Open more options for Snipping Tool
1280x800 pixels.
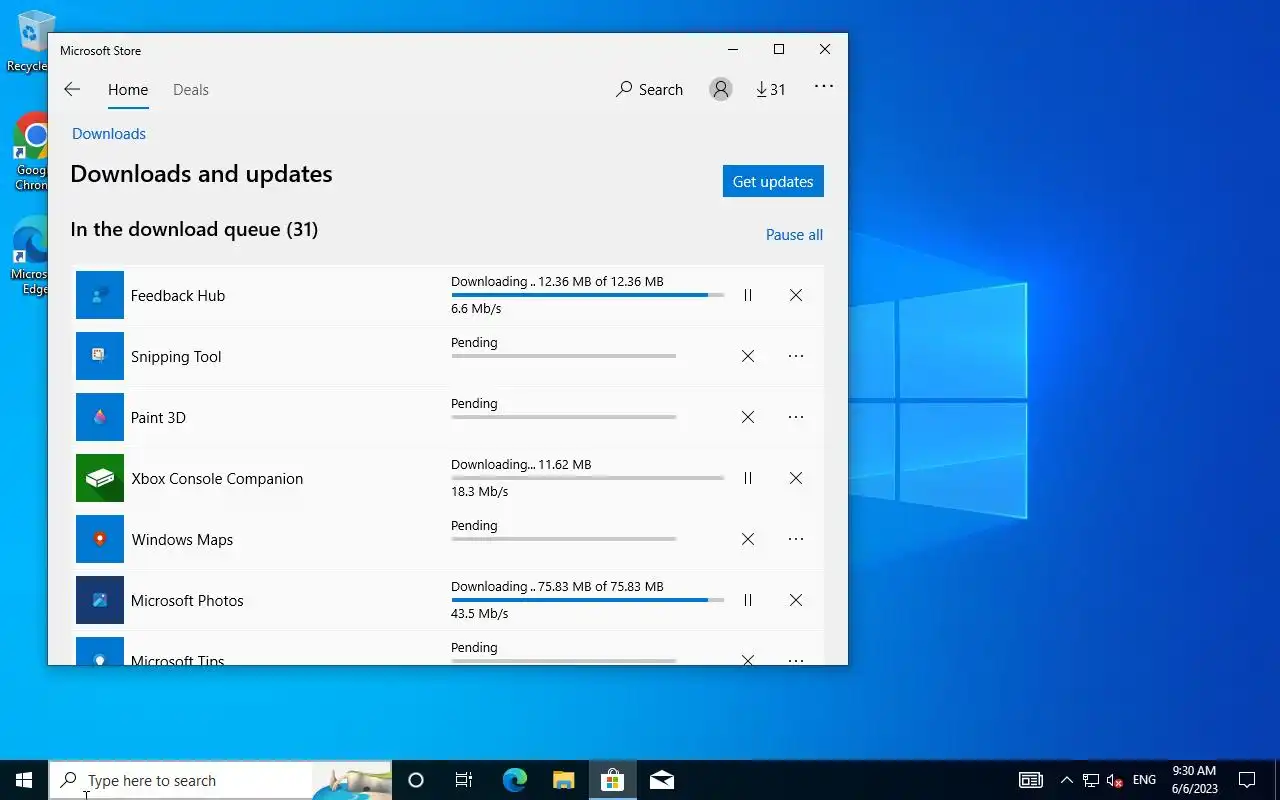point(796,356)
